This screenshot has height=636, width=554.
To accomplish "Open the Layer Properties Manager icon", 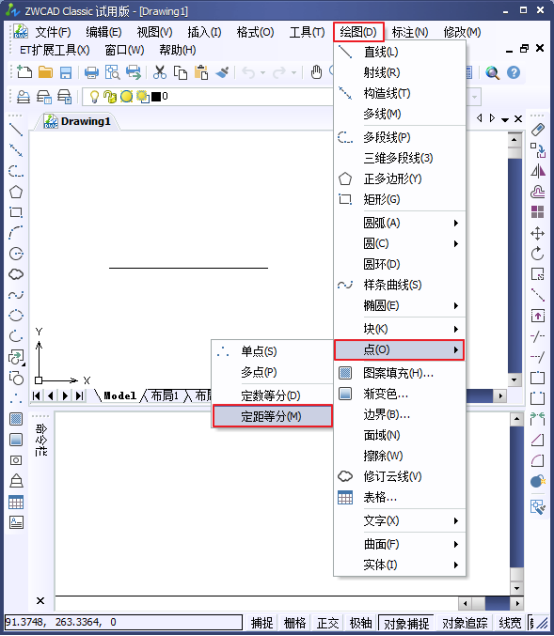I will pyautogui.click(x=23, y=97).
